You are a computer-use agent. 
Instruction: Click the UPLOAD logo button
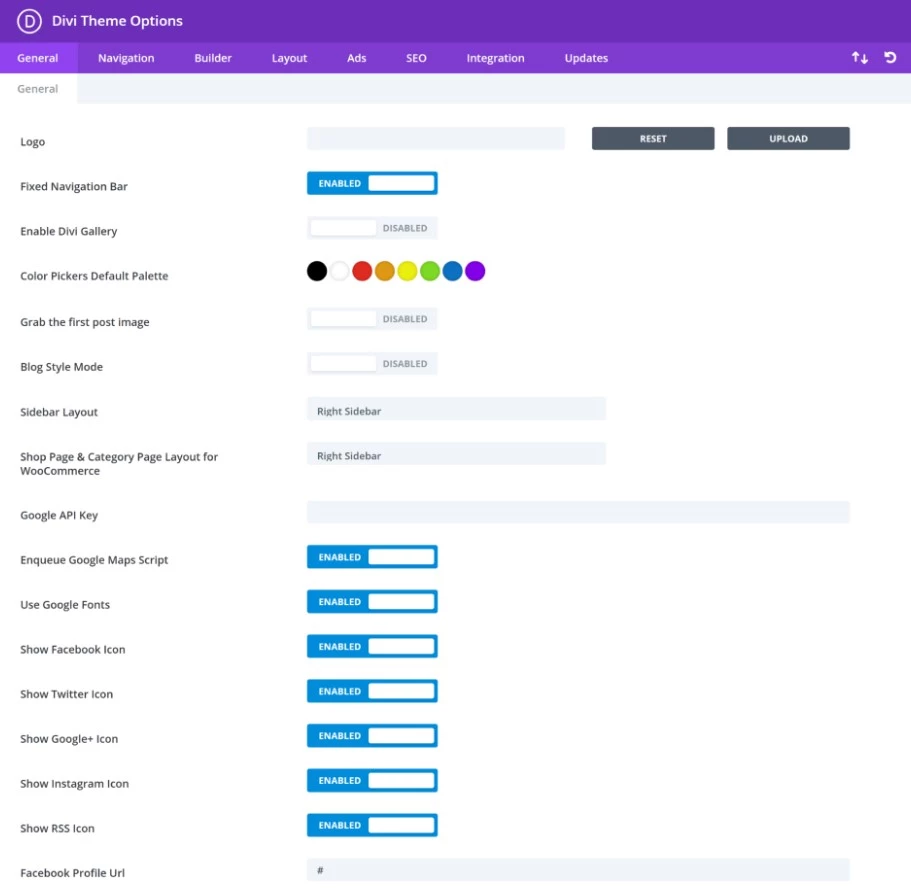click(788, 138)
